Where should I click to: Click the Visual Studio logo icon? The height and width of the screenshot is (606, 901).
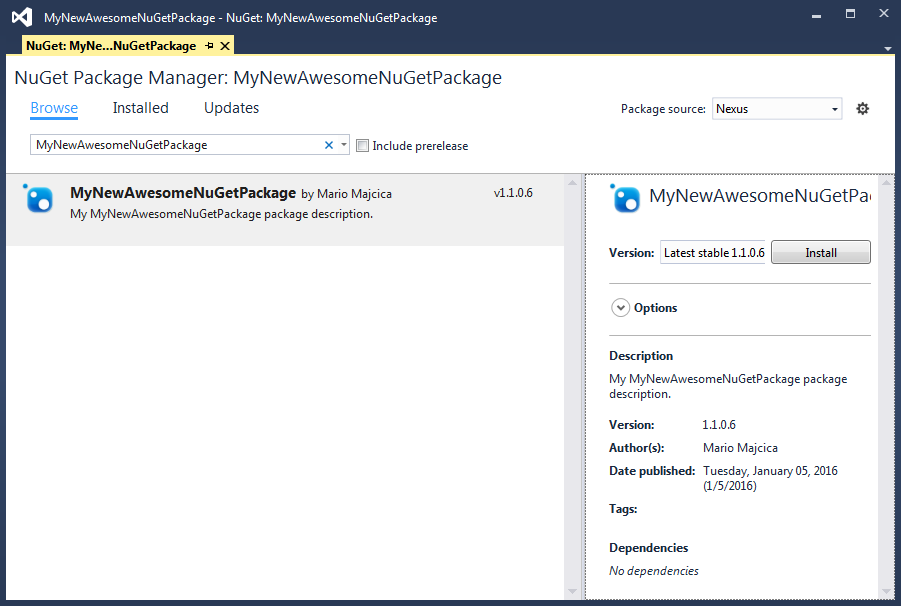click(x=22, y=17)
